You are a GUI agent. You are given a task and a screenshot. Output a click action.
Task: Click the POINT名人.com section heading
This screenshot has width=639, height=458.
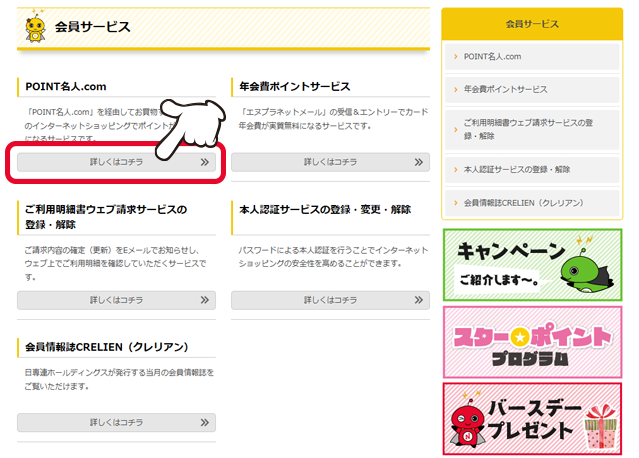click(x=66, y=86)
